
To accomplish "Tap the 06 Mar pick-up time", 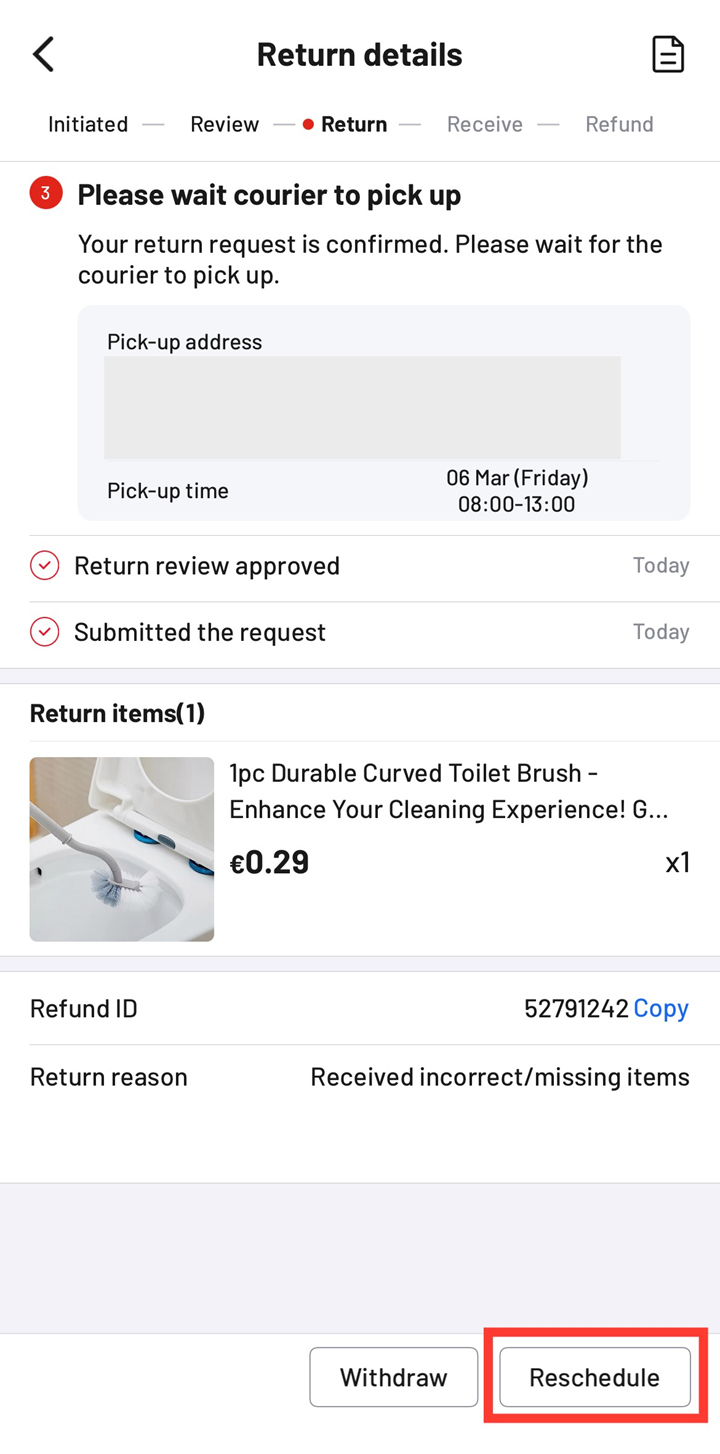I will (516, 491).
